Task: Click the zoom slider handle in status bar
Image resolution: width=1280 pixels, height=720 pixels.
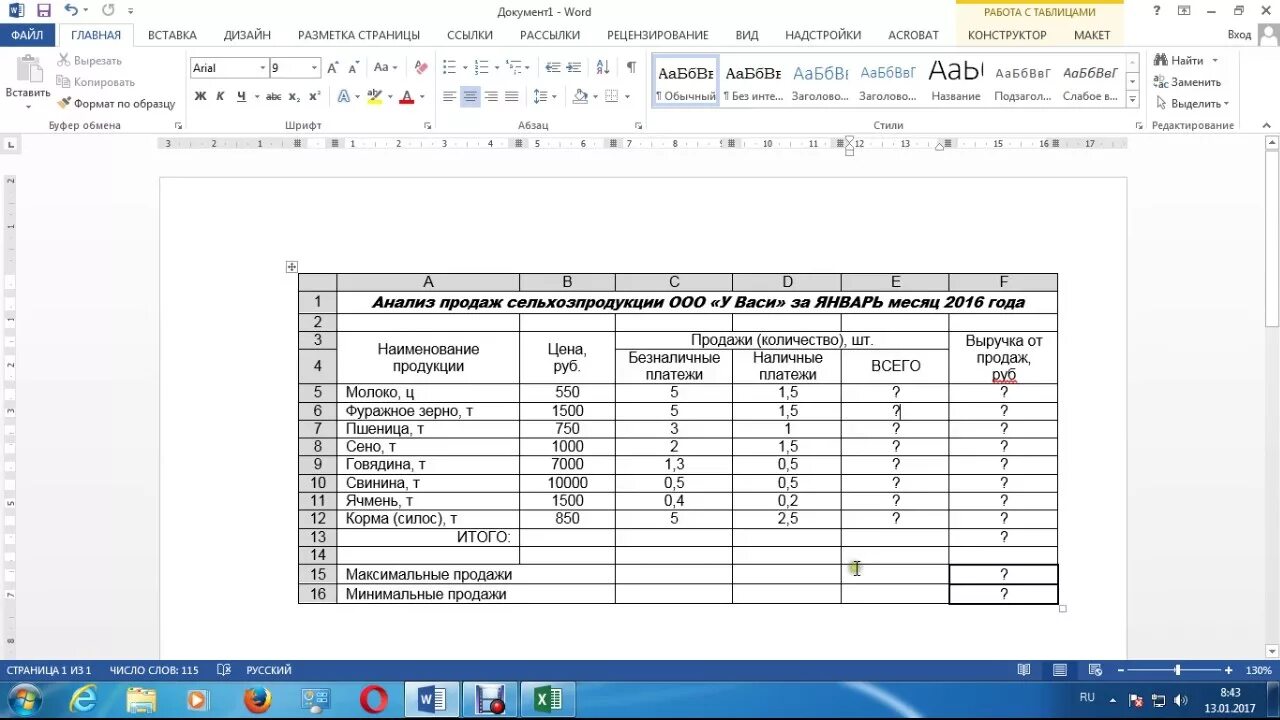Action: (x=1177, y=670)
